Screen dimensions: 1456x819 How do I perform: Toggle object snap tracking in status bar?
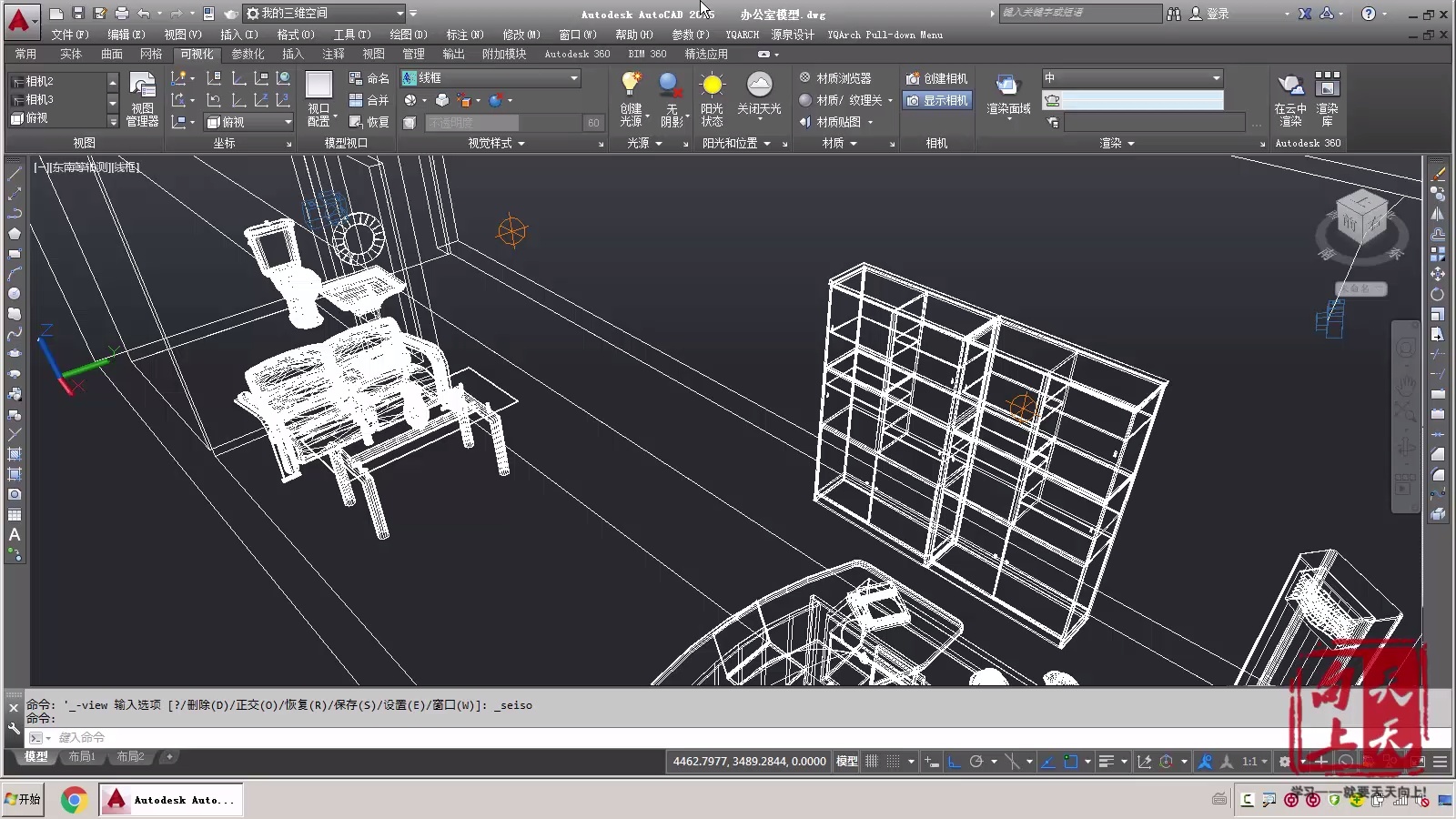[1048, 762]
